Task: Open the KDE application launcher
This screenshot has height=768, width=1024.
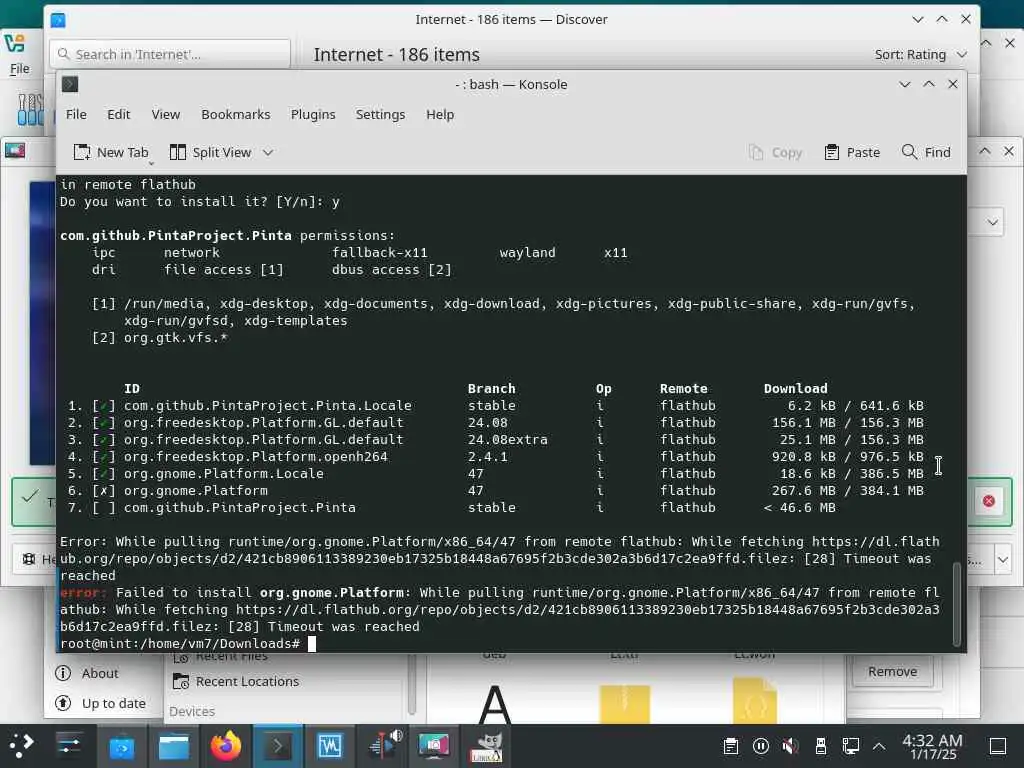Action: tap(21, 746)
